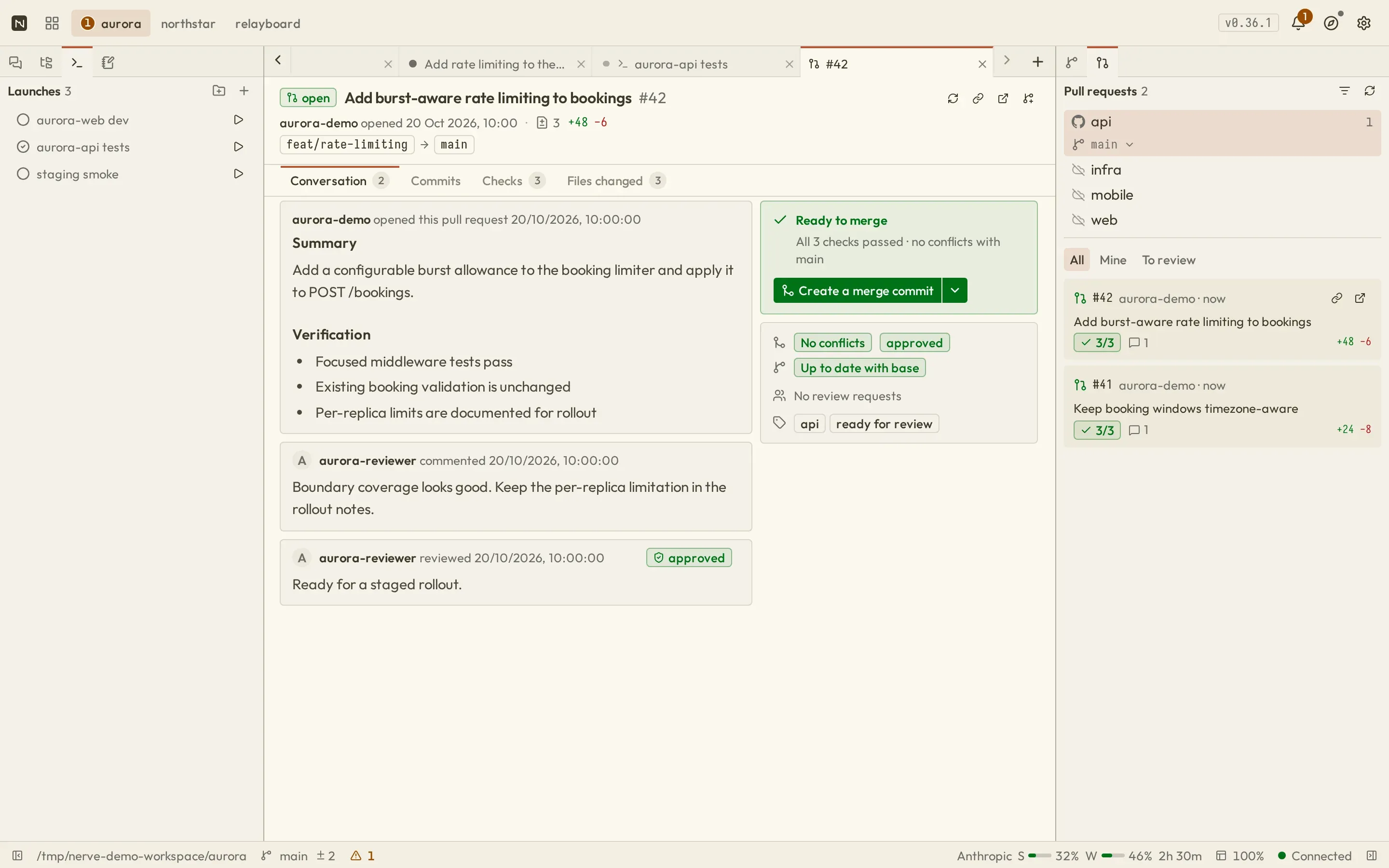Run the aurora-api tests launch
The image size is (1389, 868).
click(x=238, y=147)
